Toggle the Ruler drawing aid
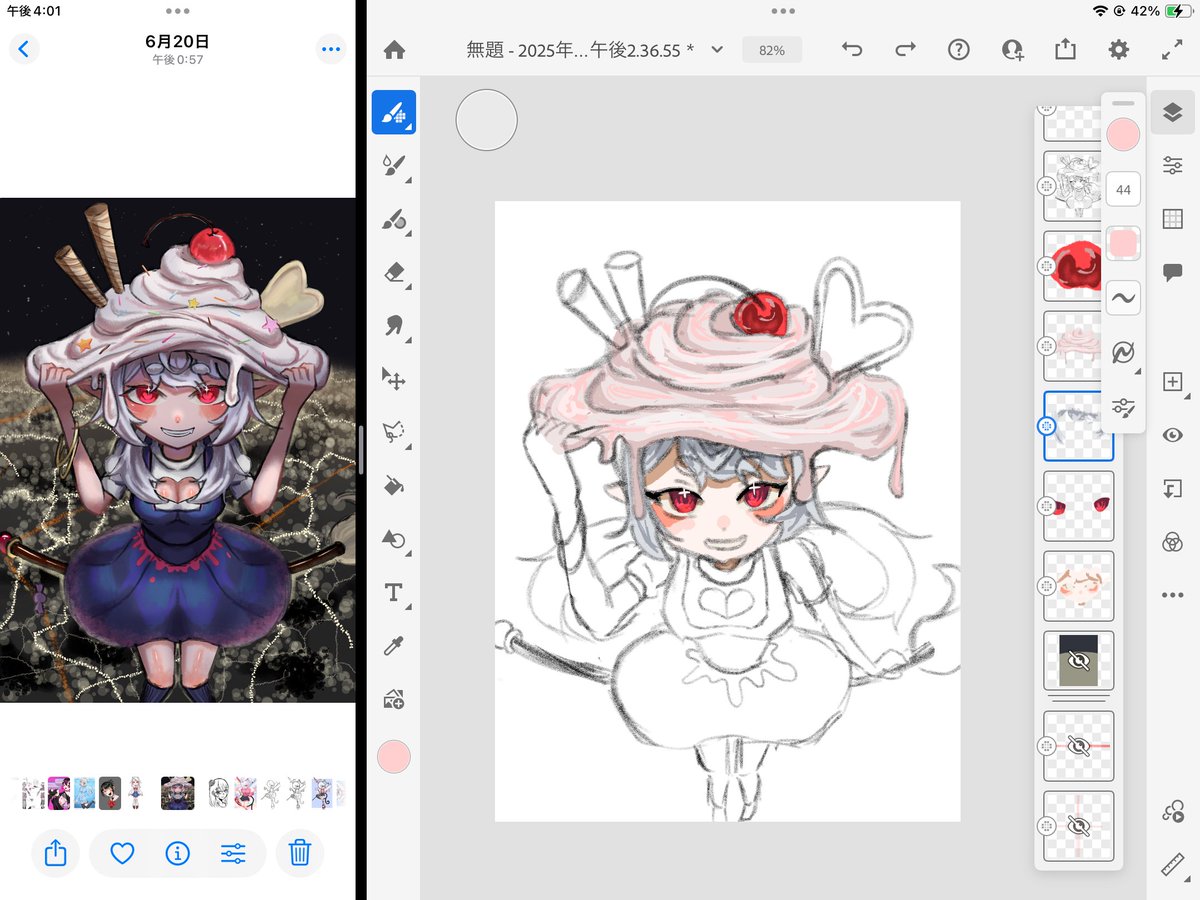The image size is (1200, 900). pyautogui.click(x=1173, y=866)
